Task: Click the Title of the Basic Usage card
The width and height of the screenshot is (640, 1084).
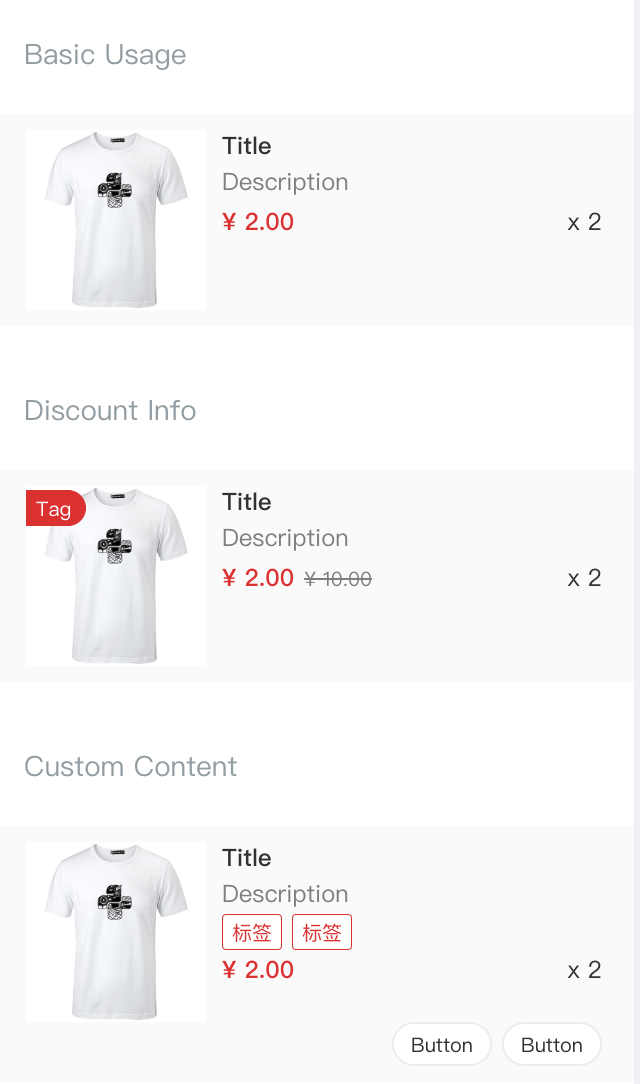Action: (246, 146)
